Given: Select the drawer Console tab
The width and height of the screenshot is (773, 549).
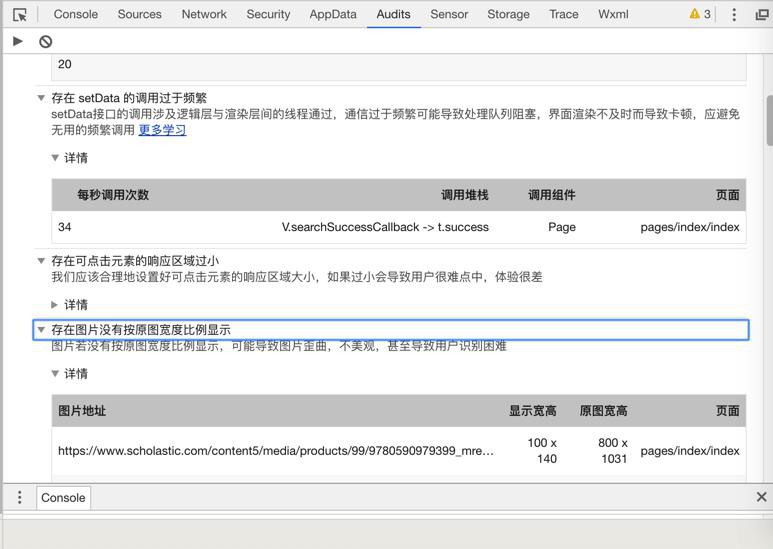Looking at the screenshot, I should [63, 498].
